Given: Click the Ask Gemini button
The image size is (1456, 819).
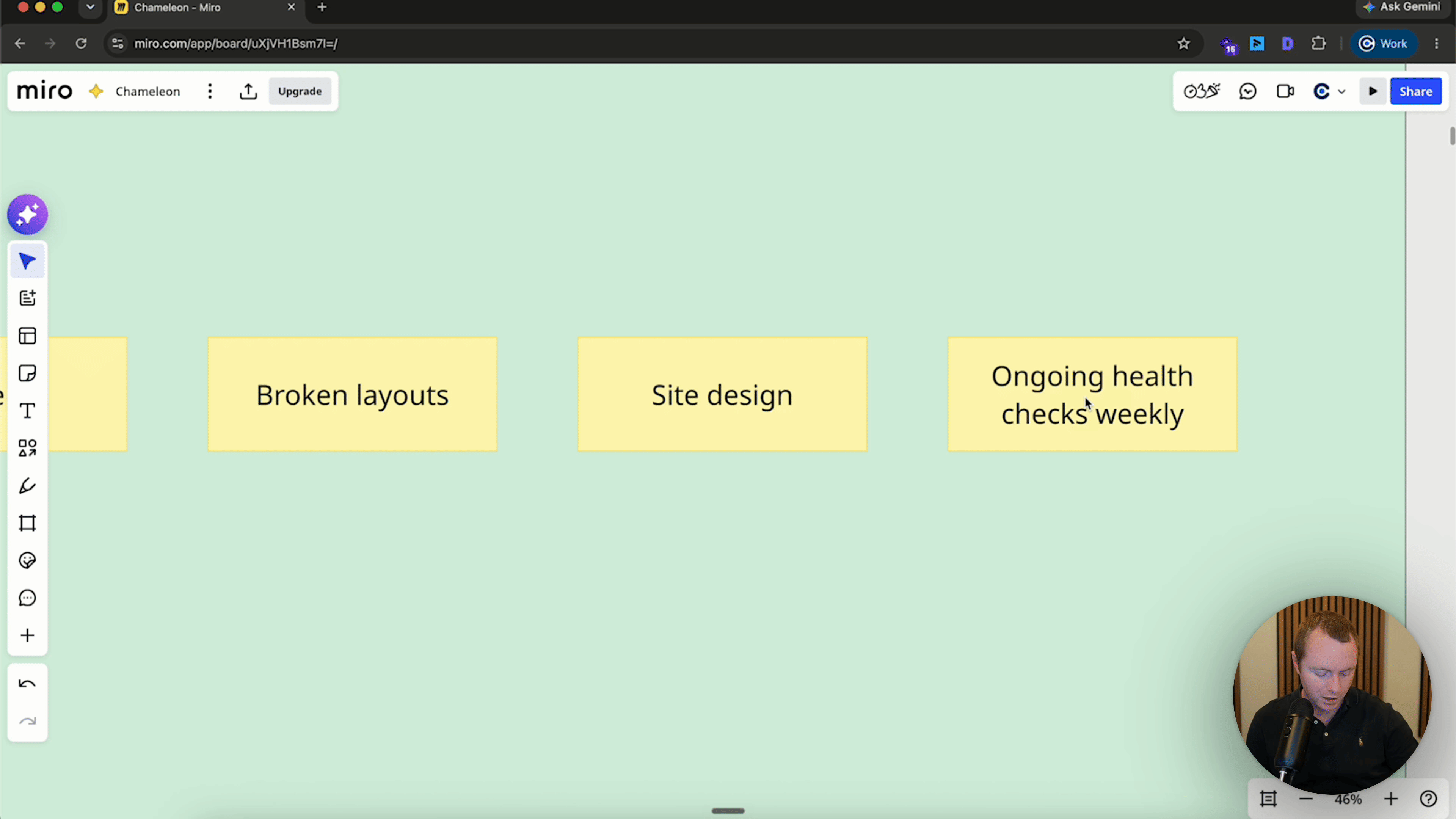Looking at the screenshot, I should 1402,7.
